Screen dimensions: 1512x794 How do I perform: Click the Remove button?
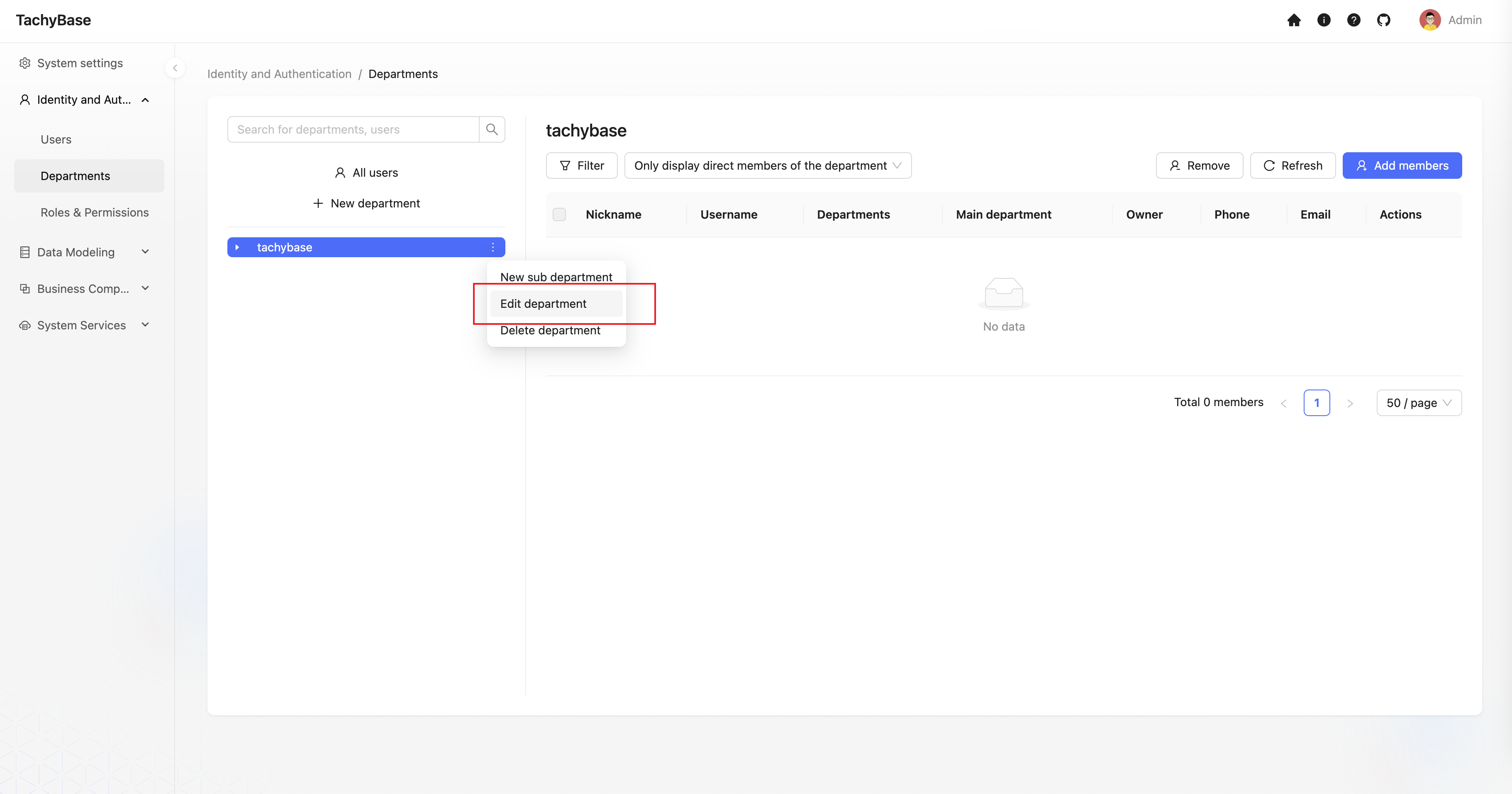(1199, 166)
